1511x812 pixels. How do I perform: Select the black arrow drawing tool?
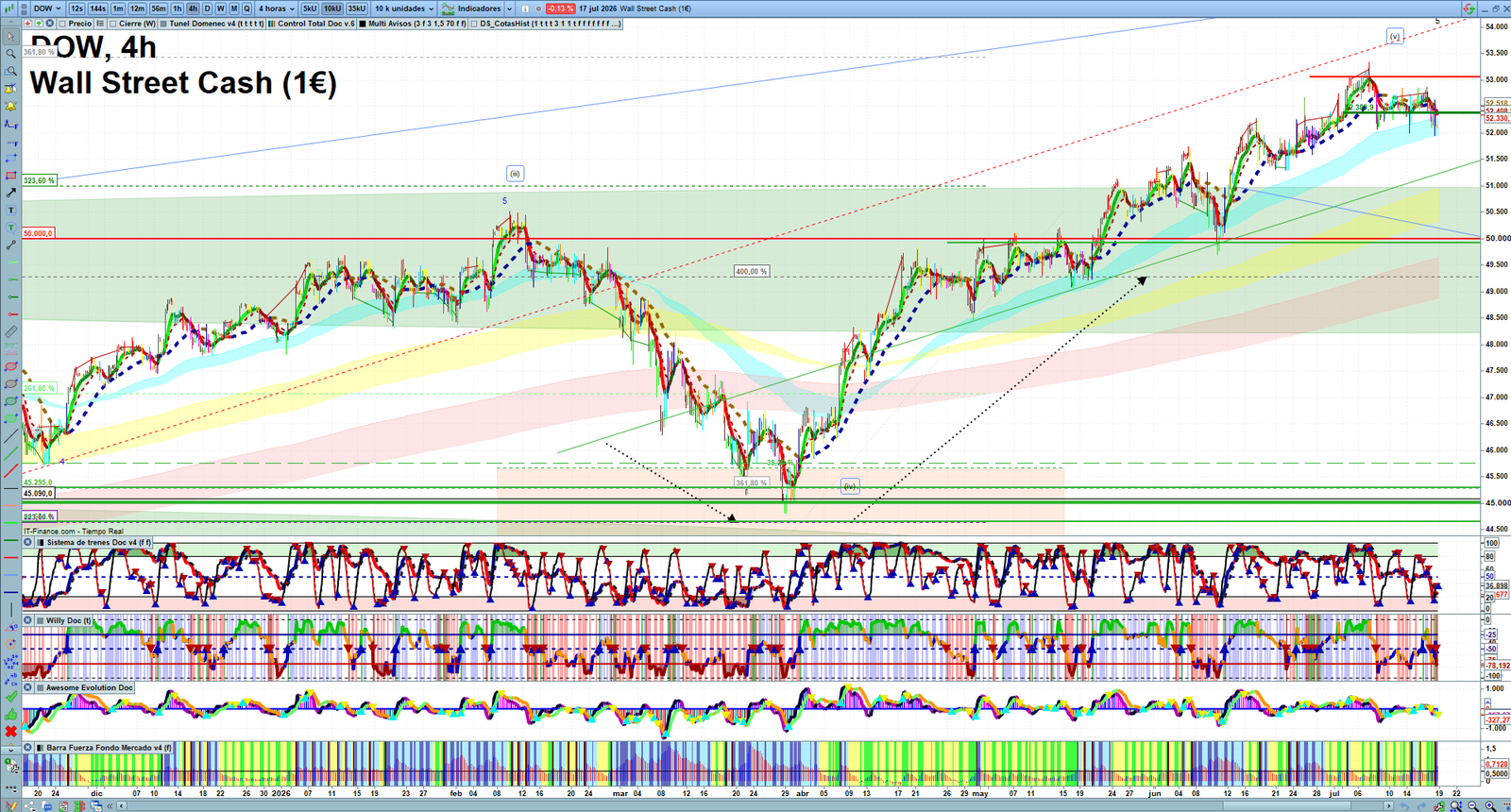coord(10,193)
